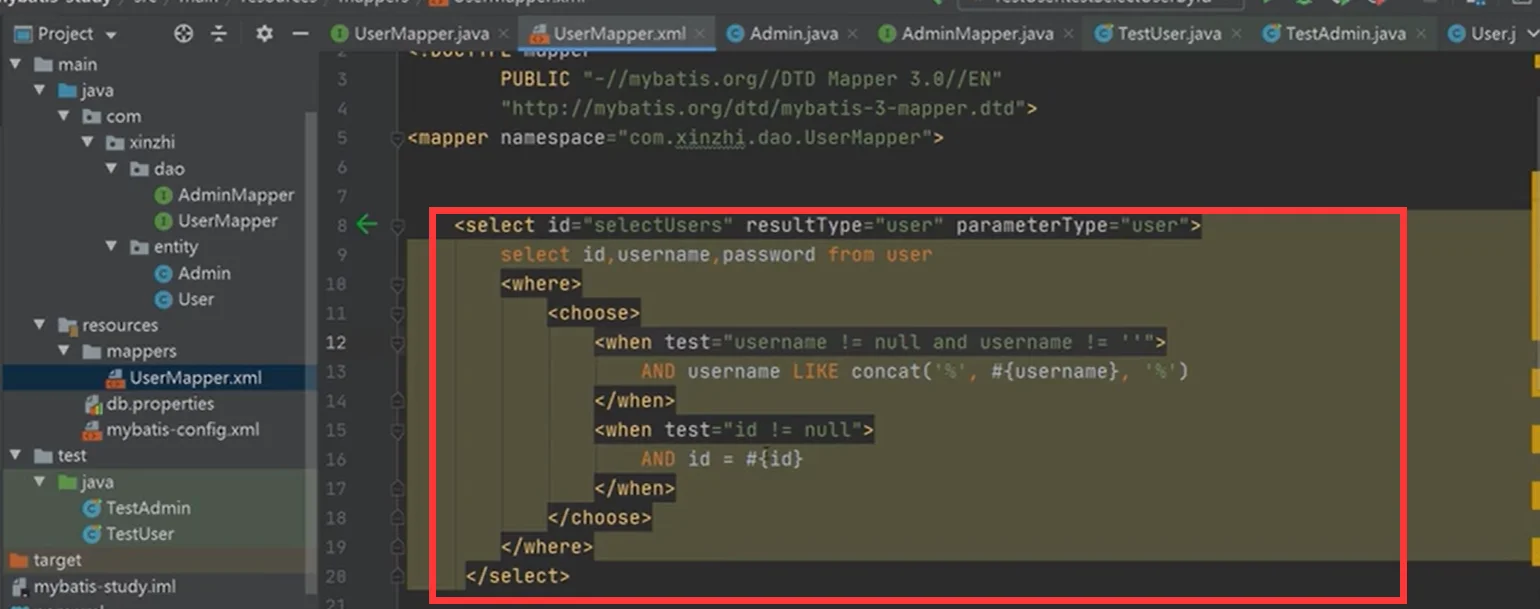
Task: Click the db.properties file icon
Action: (92, 404)
